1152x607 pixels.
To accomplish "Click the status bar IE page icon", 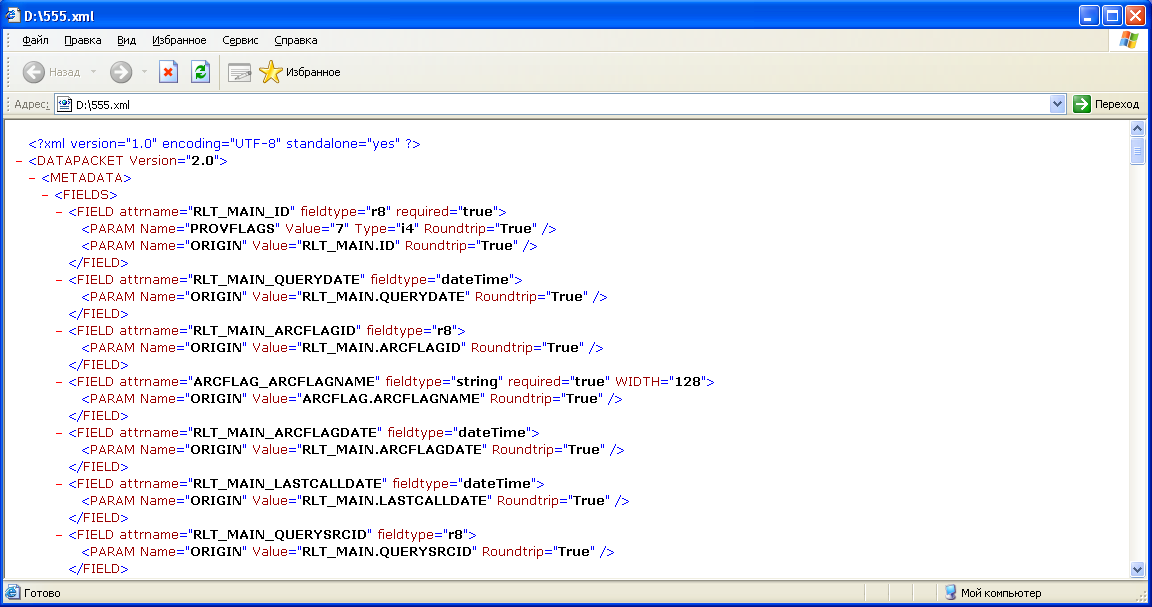I will (x=12, y=593).
